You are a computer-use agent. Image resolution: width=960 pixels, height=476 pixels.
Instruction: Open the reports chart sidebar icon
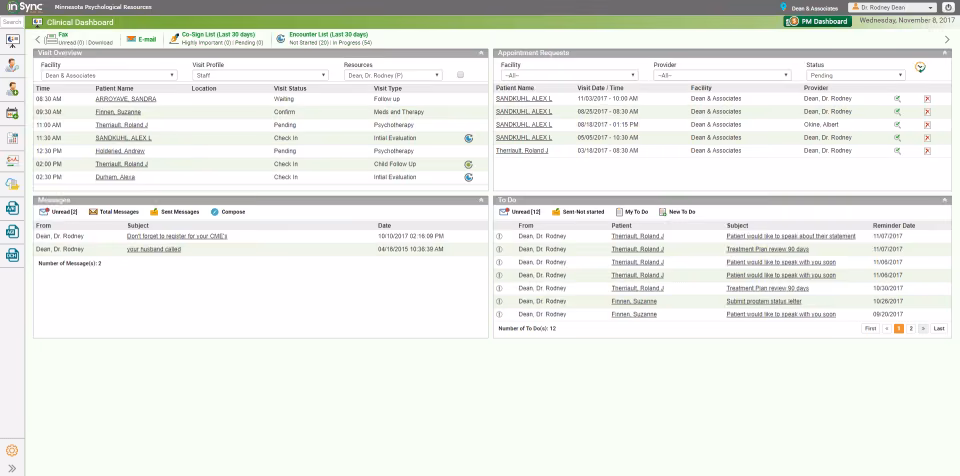coord(12,137)
